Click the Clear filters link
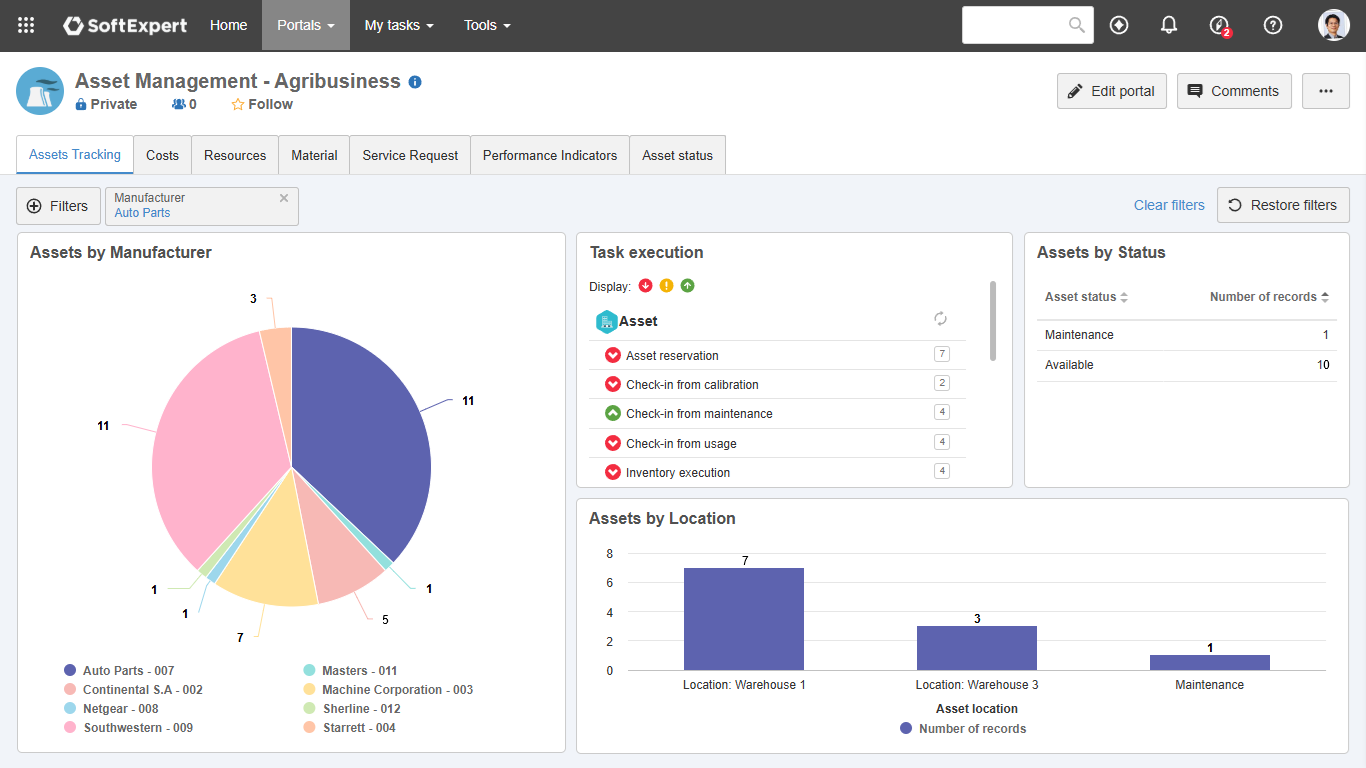This screenshot has width=1366, height=768. [x=1169, y=205]
